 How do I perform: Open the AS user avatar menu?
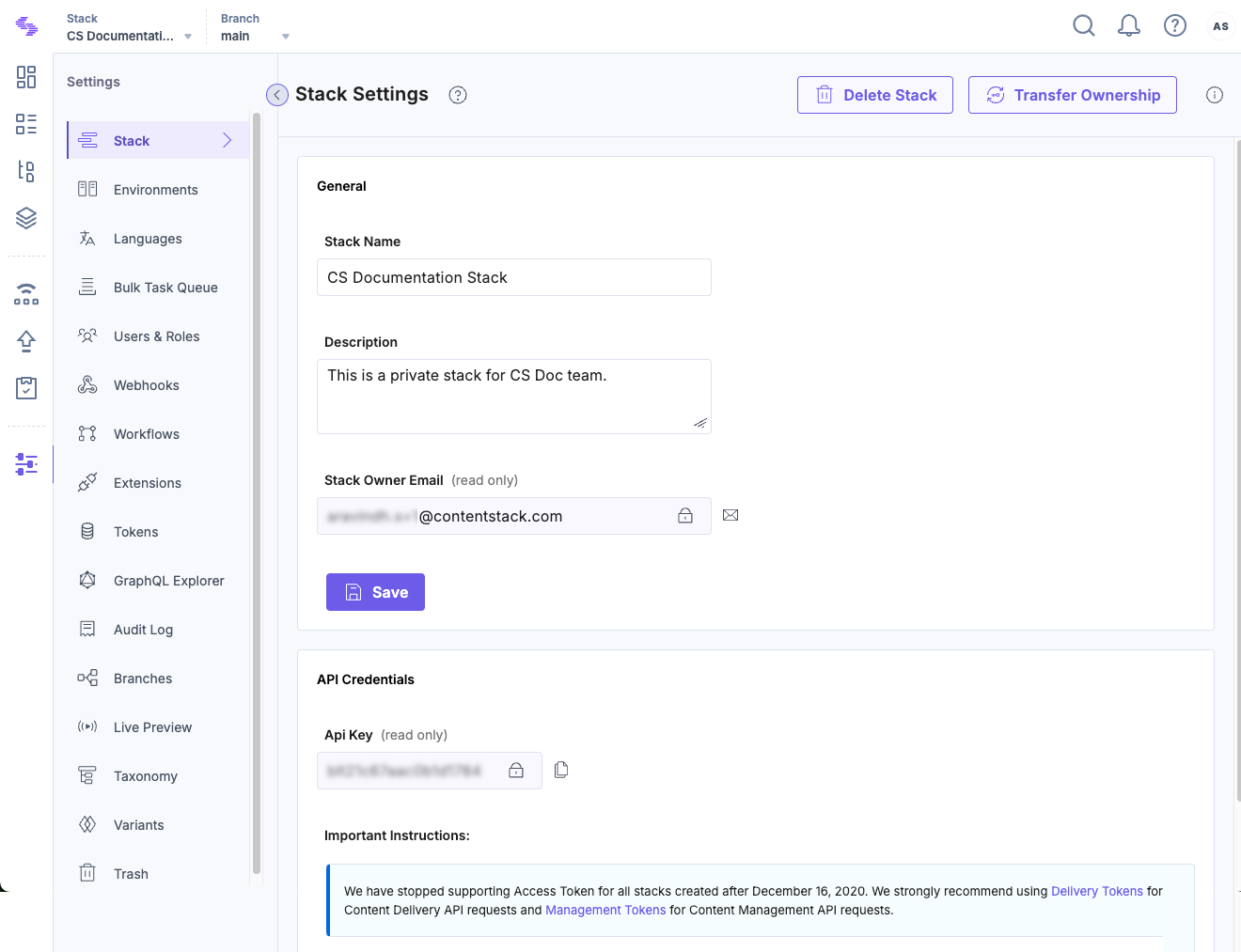click(x=1220, y=26)
